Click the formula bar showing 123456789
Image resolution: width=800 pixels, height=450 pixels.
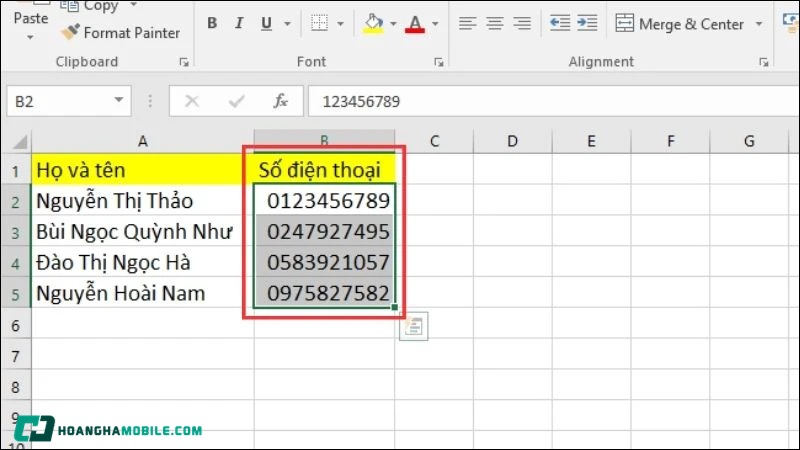point(554,102)
